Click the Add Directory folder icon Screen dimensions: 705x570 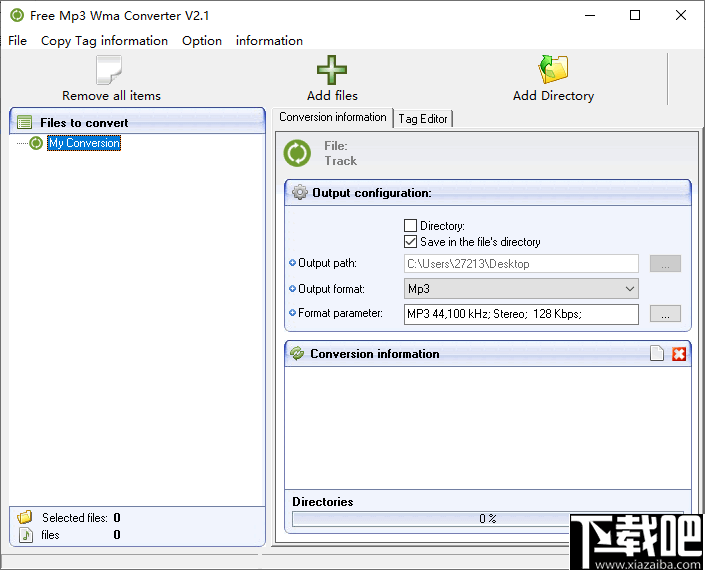(553, 69)
